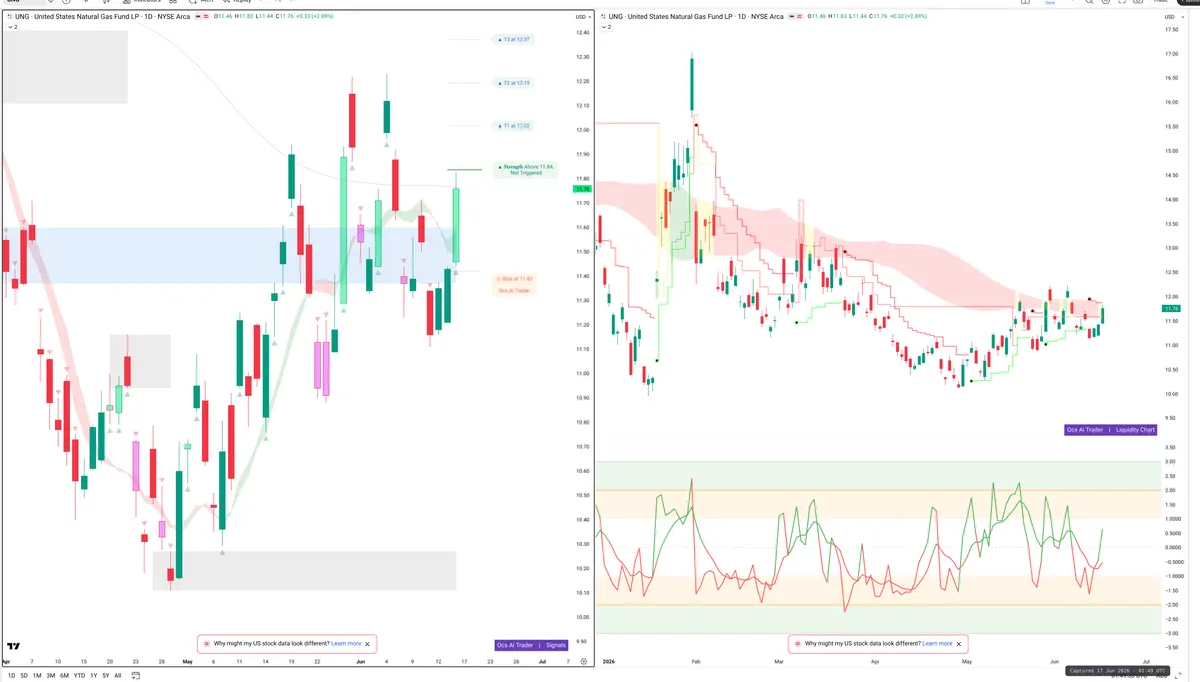Click the 11.76 price tag on right chart axis
The height and width of the screenshot is (682, 1200).
tap(1170, 309)
